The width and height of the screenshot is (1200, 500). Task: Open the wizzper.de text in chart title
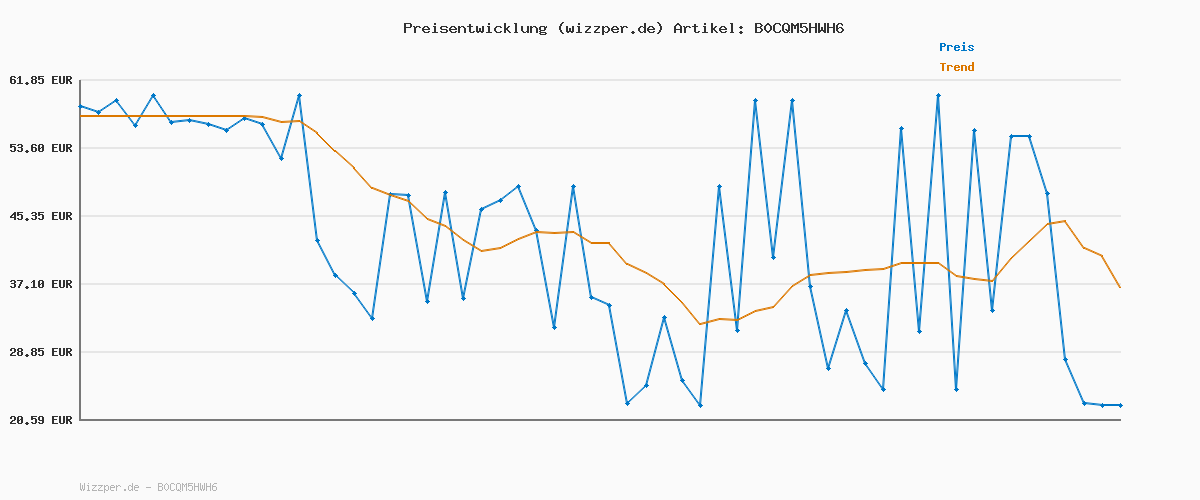[x=609, y=28]
